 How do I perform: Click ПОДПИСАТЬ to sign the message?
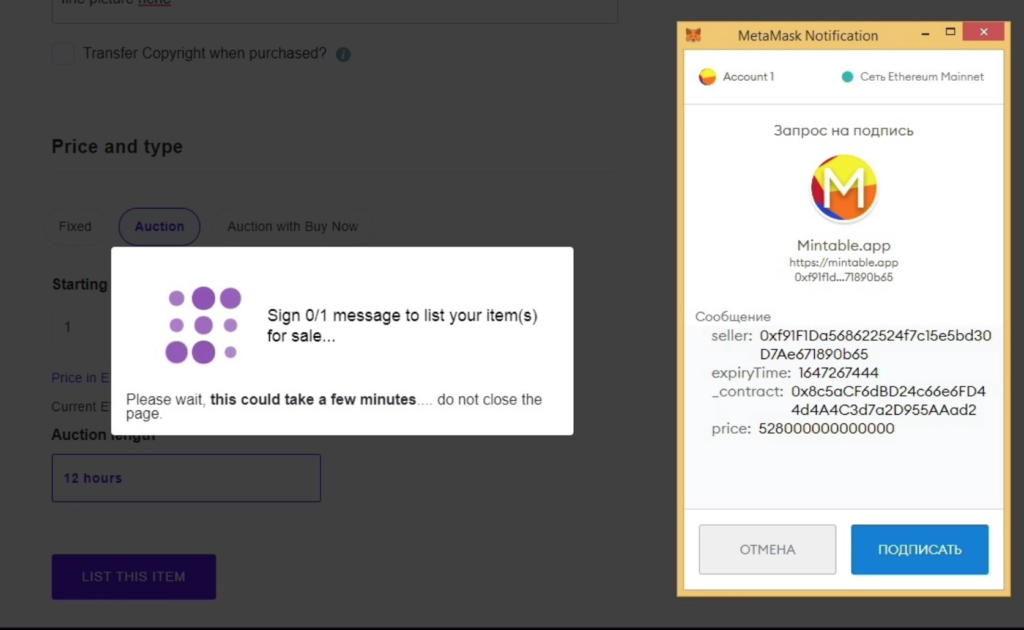click(920, 550)
